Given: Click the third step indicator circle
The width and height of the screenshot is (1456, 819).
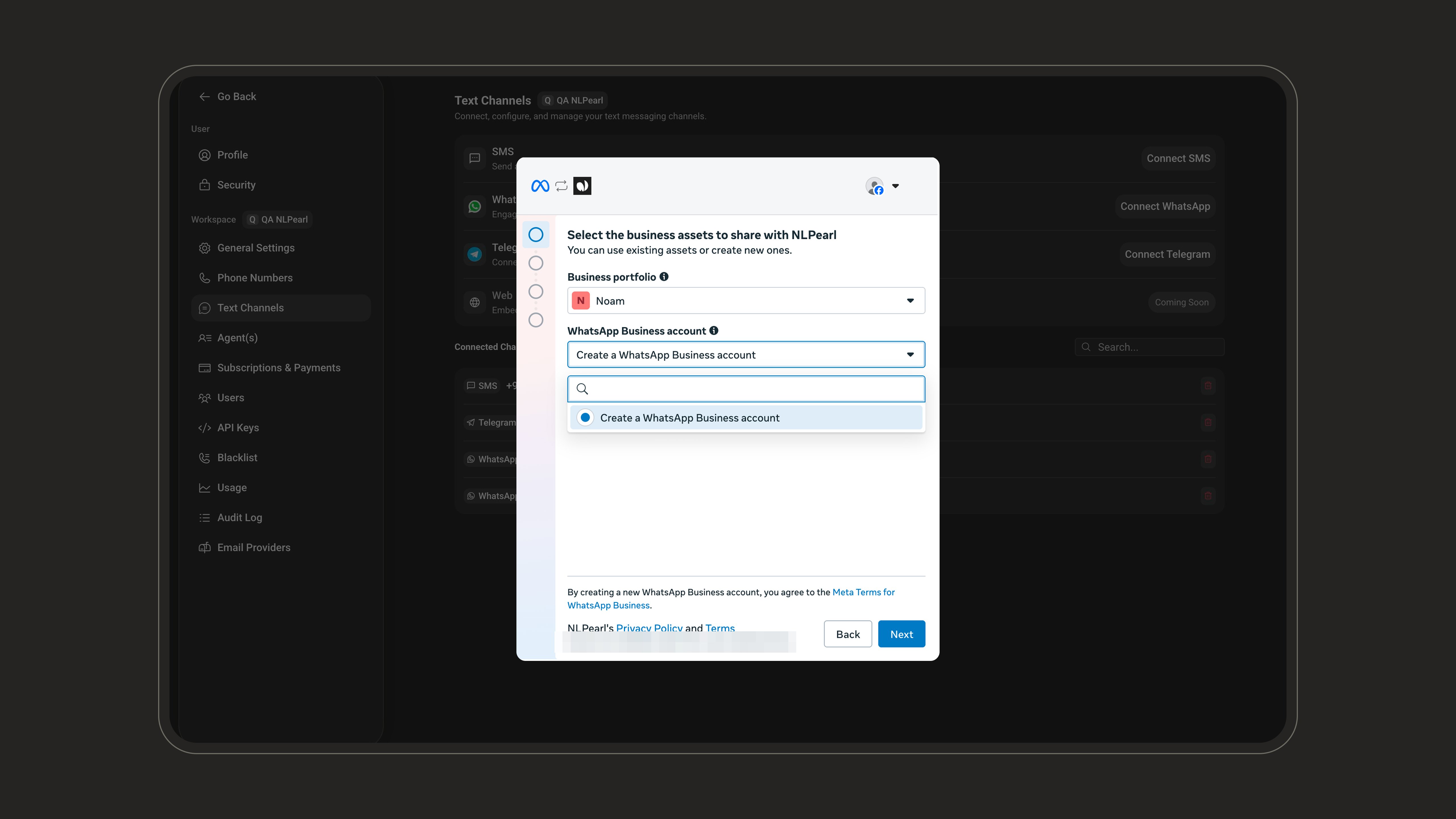Looking at the screenshot, I should (536, 292).
